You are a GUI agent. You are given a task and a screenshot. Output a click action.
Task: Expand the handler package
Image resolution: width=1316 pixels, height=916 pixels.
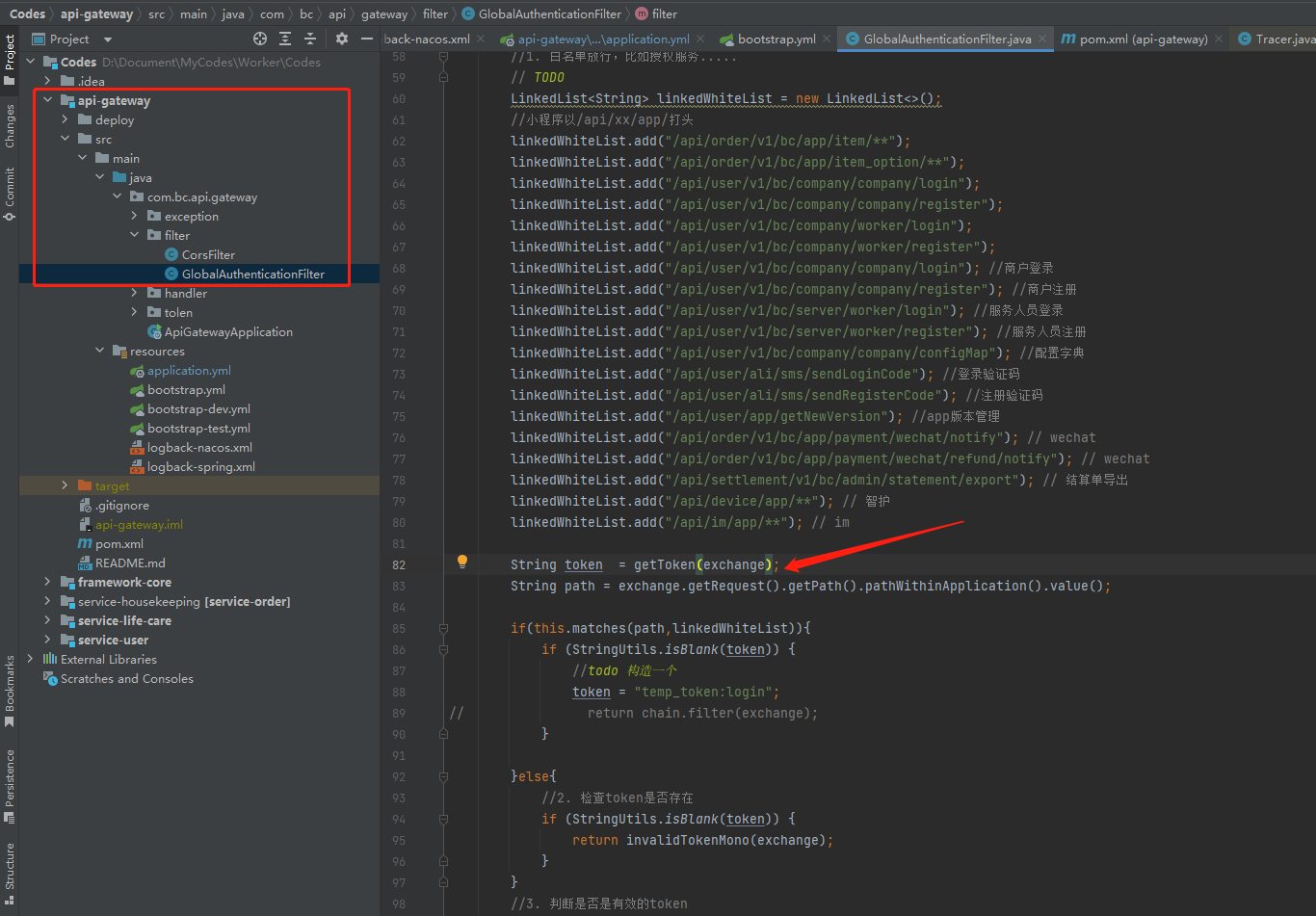pos(135,293)
